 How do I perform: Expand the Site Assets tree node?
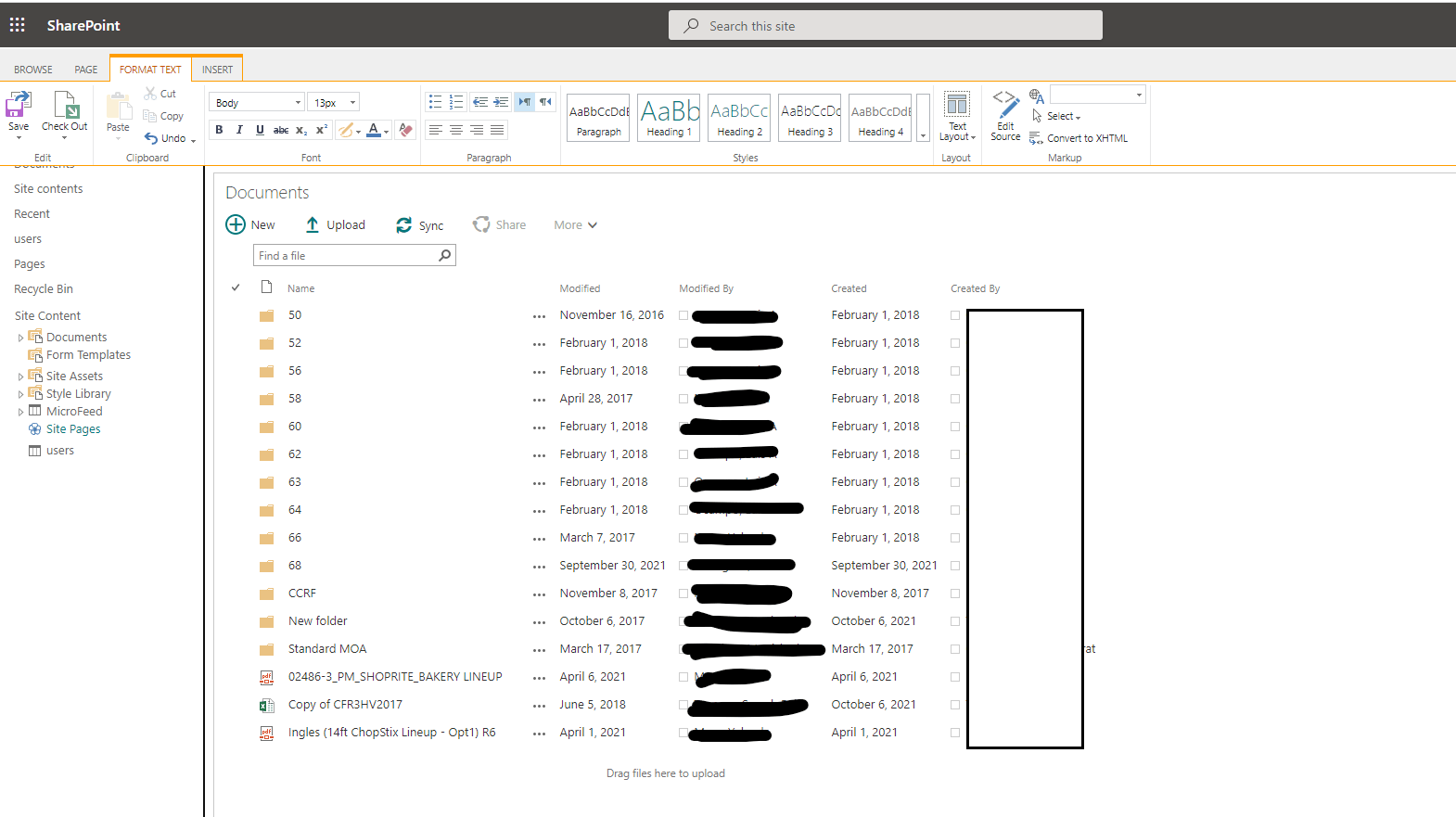[20, 377]
